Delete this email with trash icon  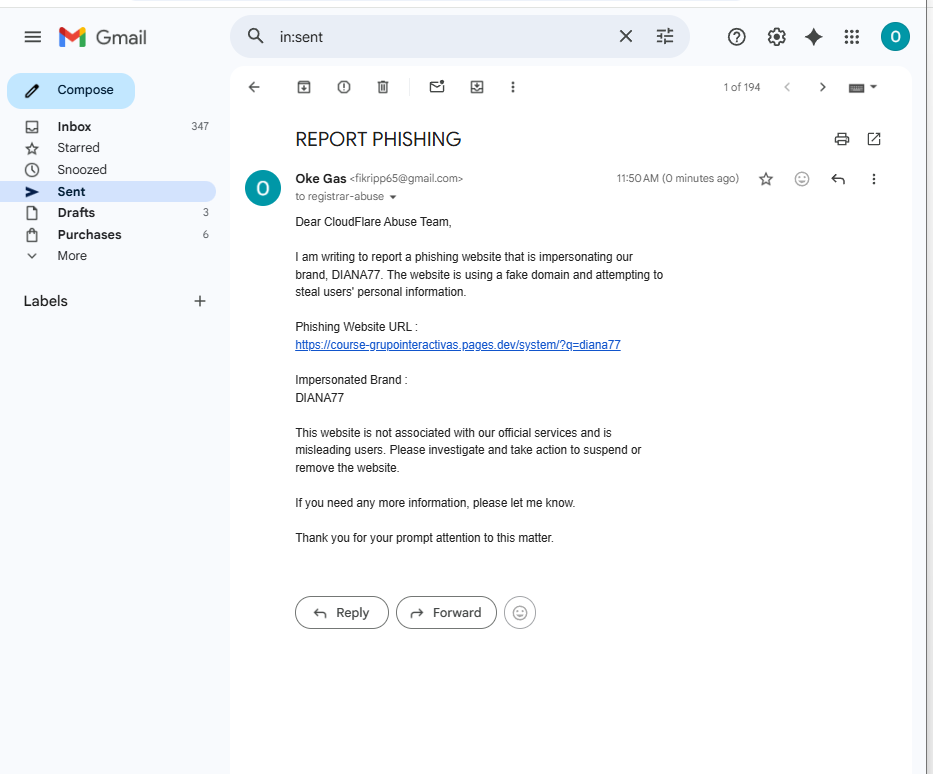coord(383,87)
